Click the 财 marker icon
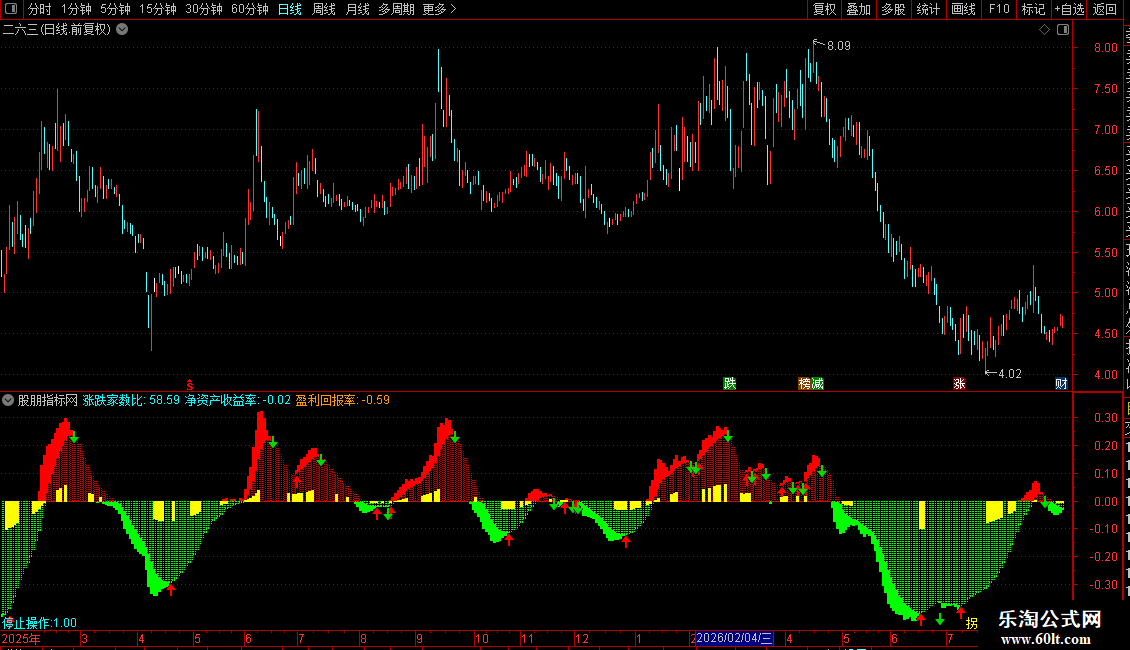 [x=1061, y=383]
